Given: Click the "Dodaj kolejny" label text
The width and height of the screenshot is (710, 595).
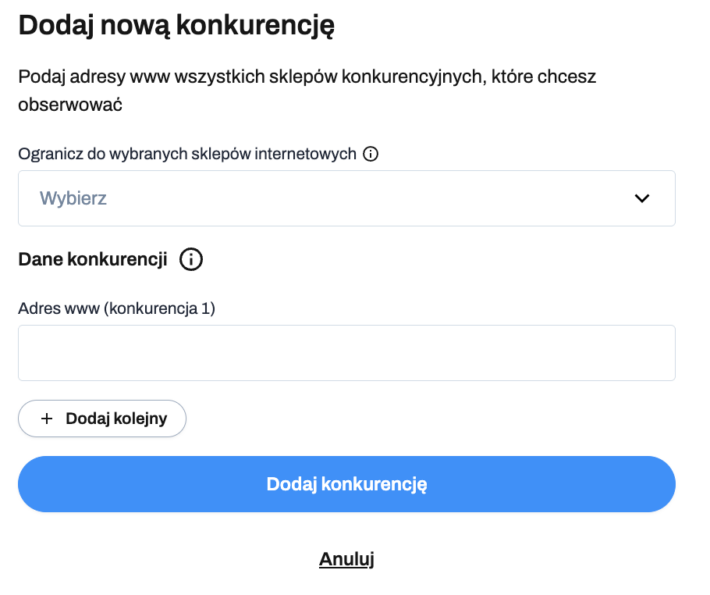Looking at the screenshot, I should [114, 419].
